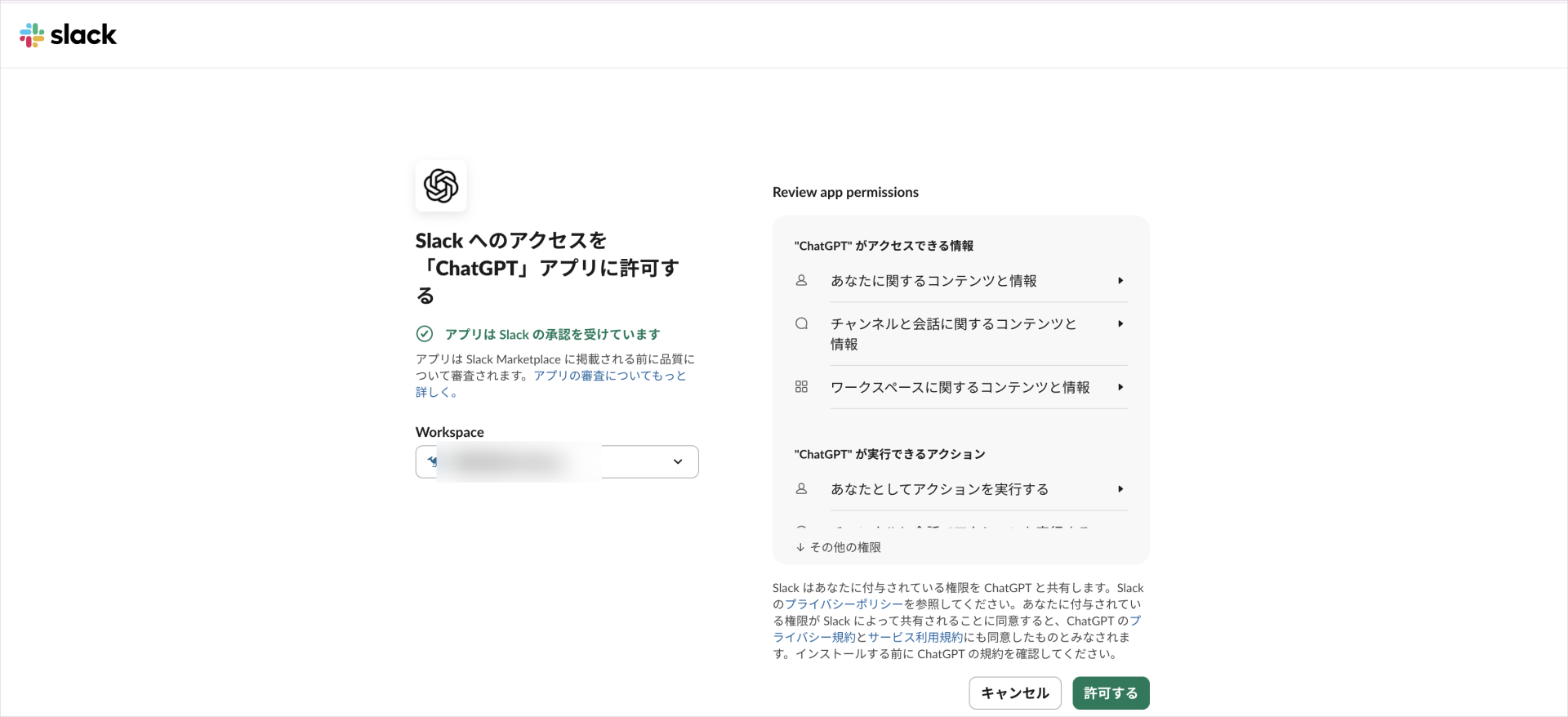Click grid icon beside ワークスペースに関するコンテンツ
The height and width of the screenshot is (717, 1568).
[x=801, y=387]
